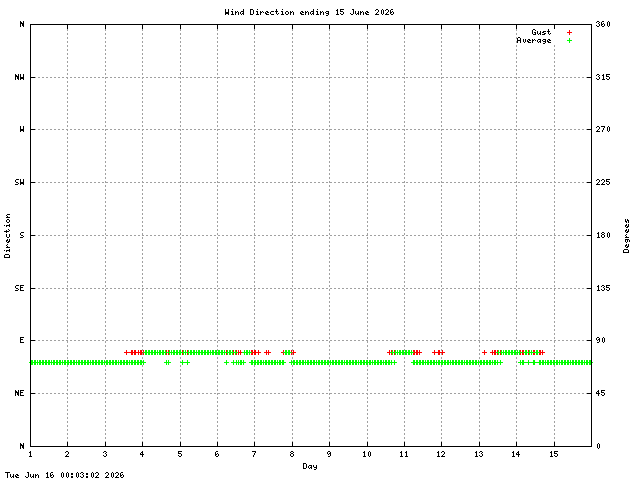This screenshot has height=480, width=640.
Task: Click day '10' on the x-axis
Action: point(367,454)
